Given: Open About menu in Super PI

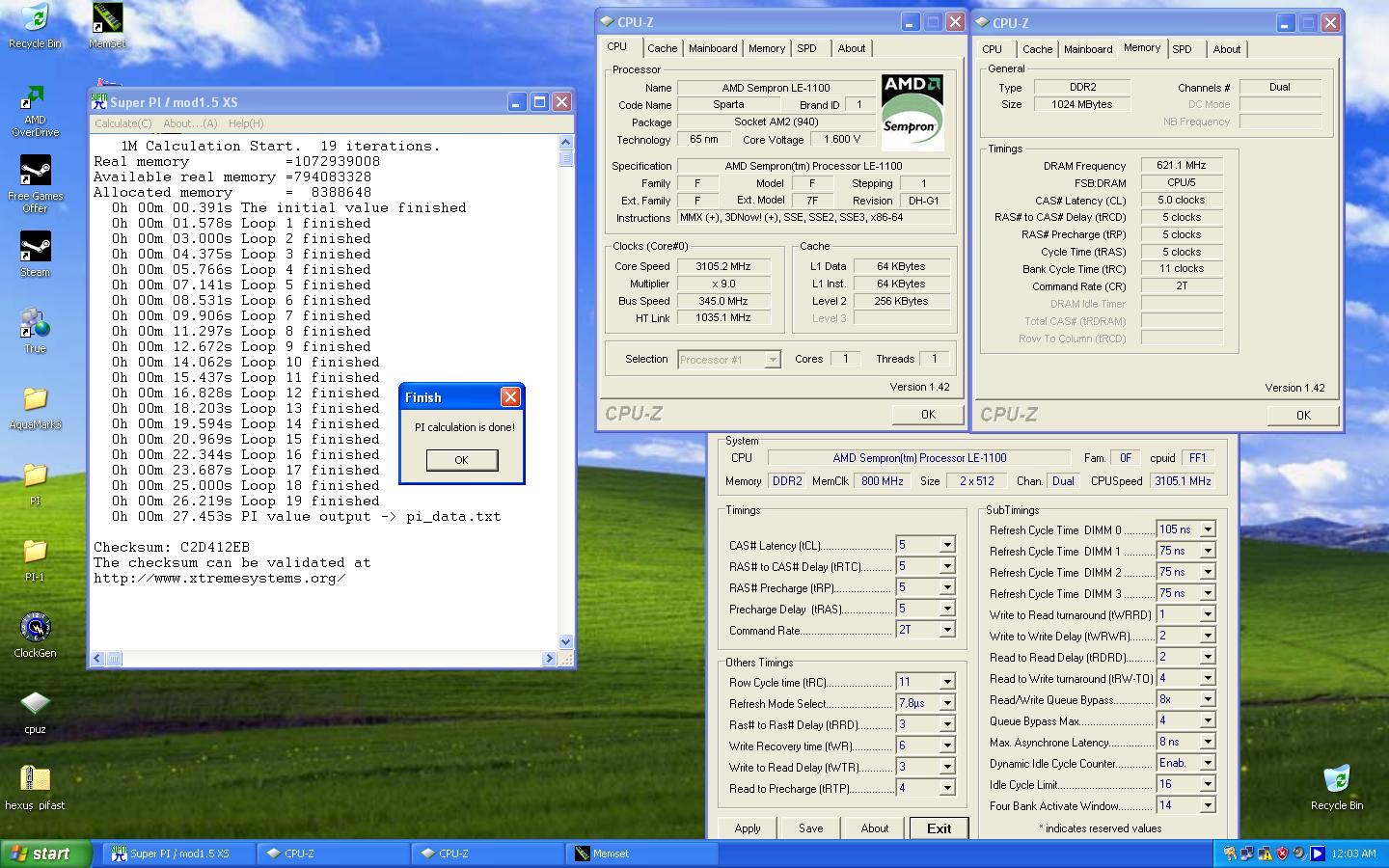Looking at the screenshot, I should coord(190,123).
